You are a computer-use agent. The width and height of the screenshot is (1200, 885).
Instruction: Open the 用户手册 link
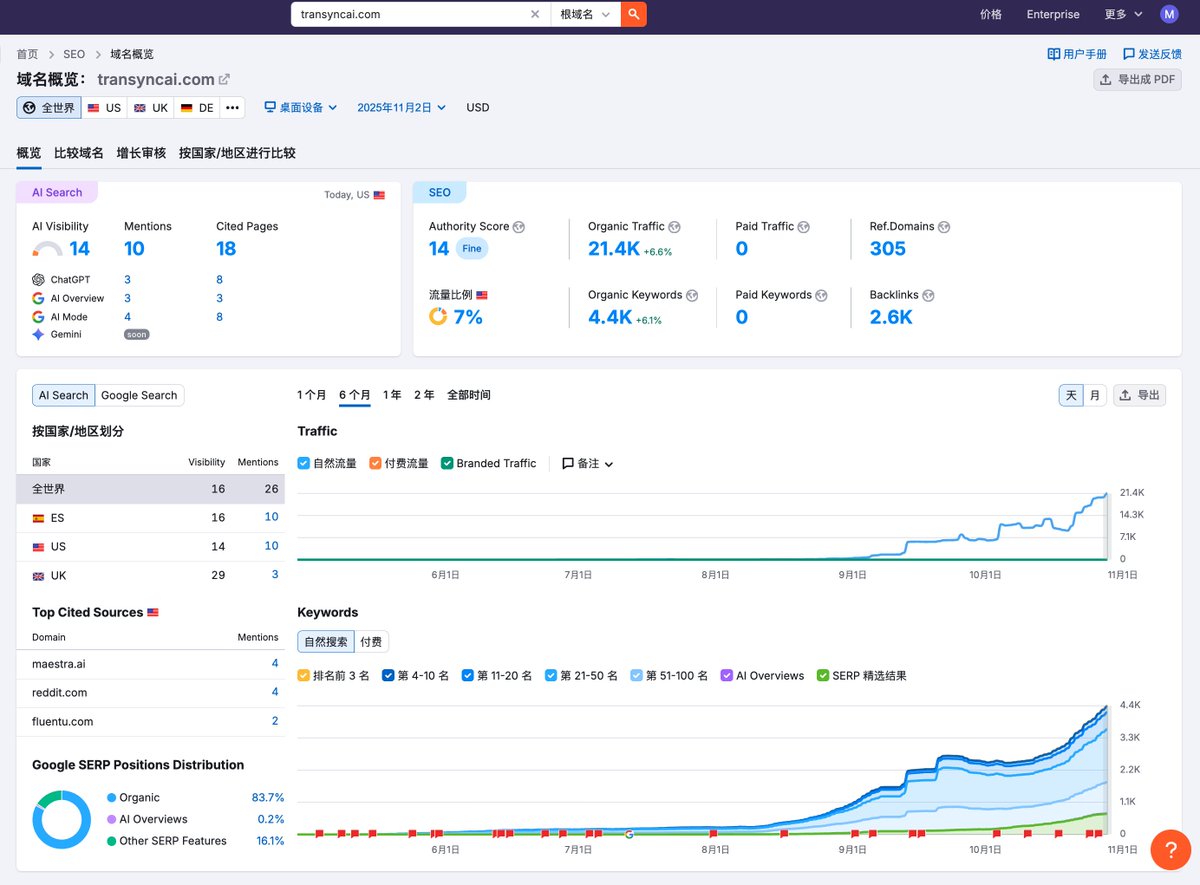[x=1077, y=54]
